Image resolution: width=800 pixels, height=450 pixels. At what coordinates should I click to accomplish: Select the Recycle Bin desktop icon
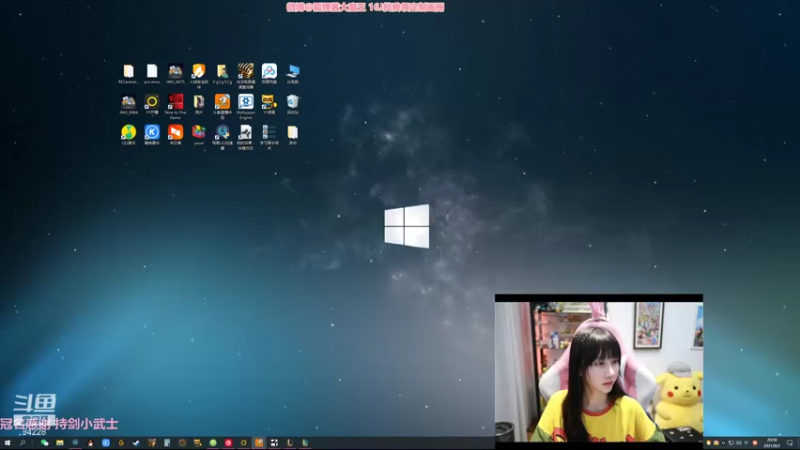coord(292,104)
